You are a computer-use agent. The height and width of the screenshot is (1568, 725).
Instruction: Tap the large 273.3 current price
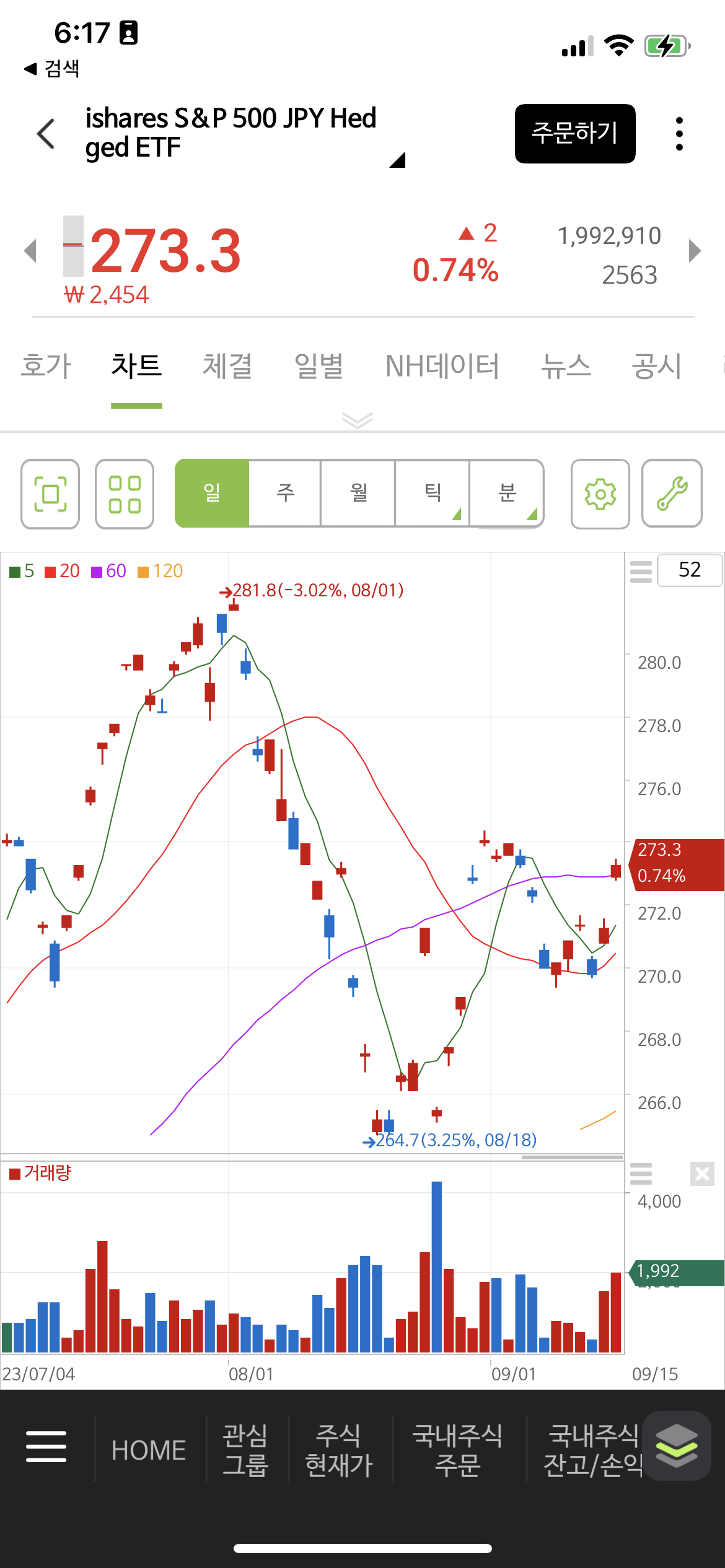point(165,251)
